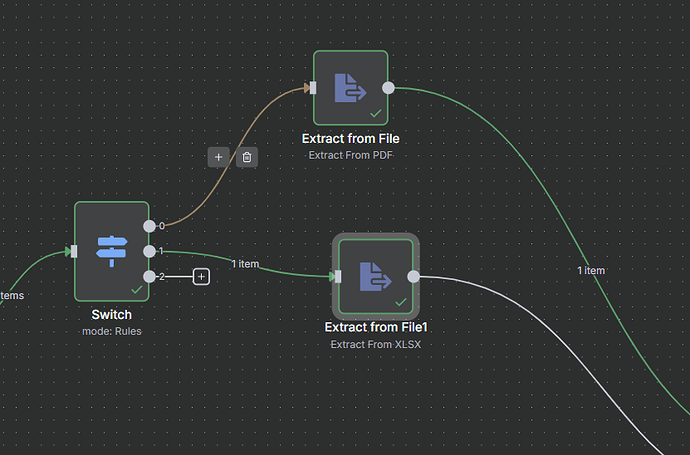Delete connection using trash icon
Image resolution: width=690 pixels, height=455 pixels.
247,157
